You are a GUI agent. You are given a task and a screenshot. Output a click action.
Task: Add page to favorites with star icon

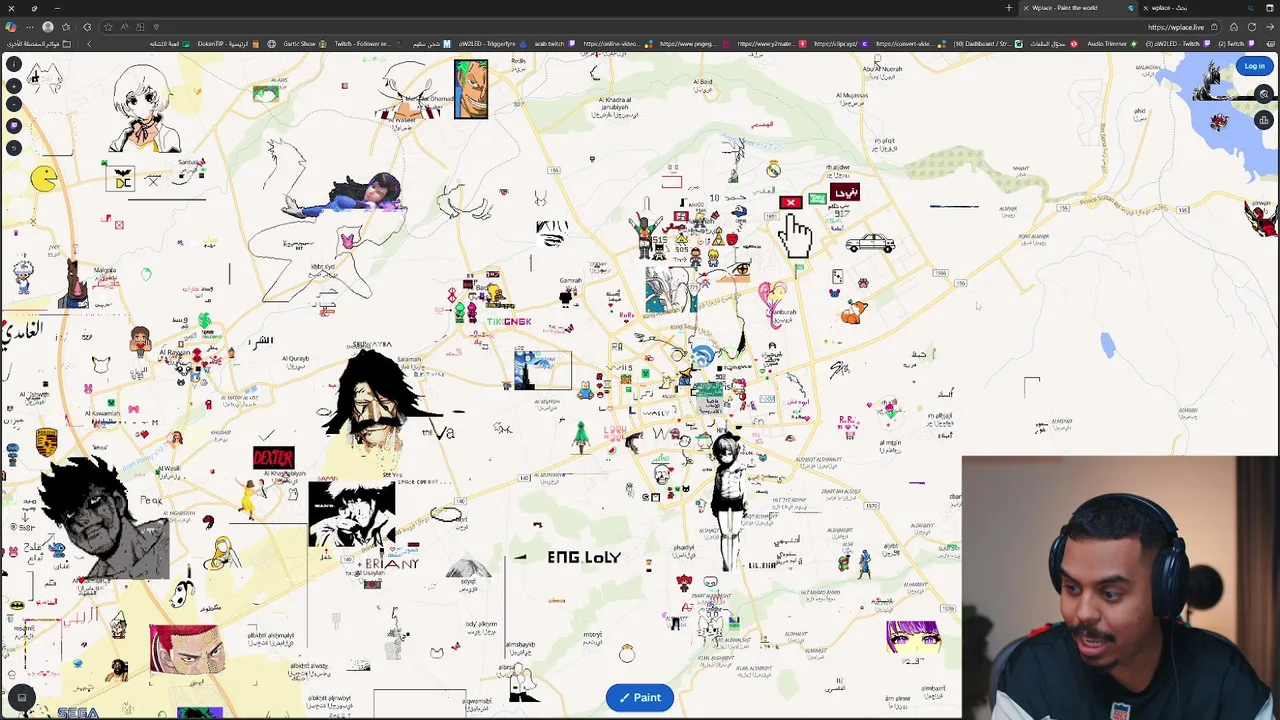(108, 27)
